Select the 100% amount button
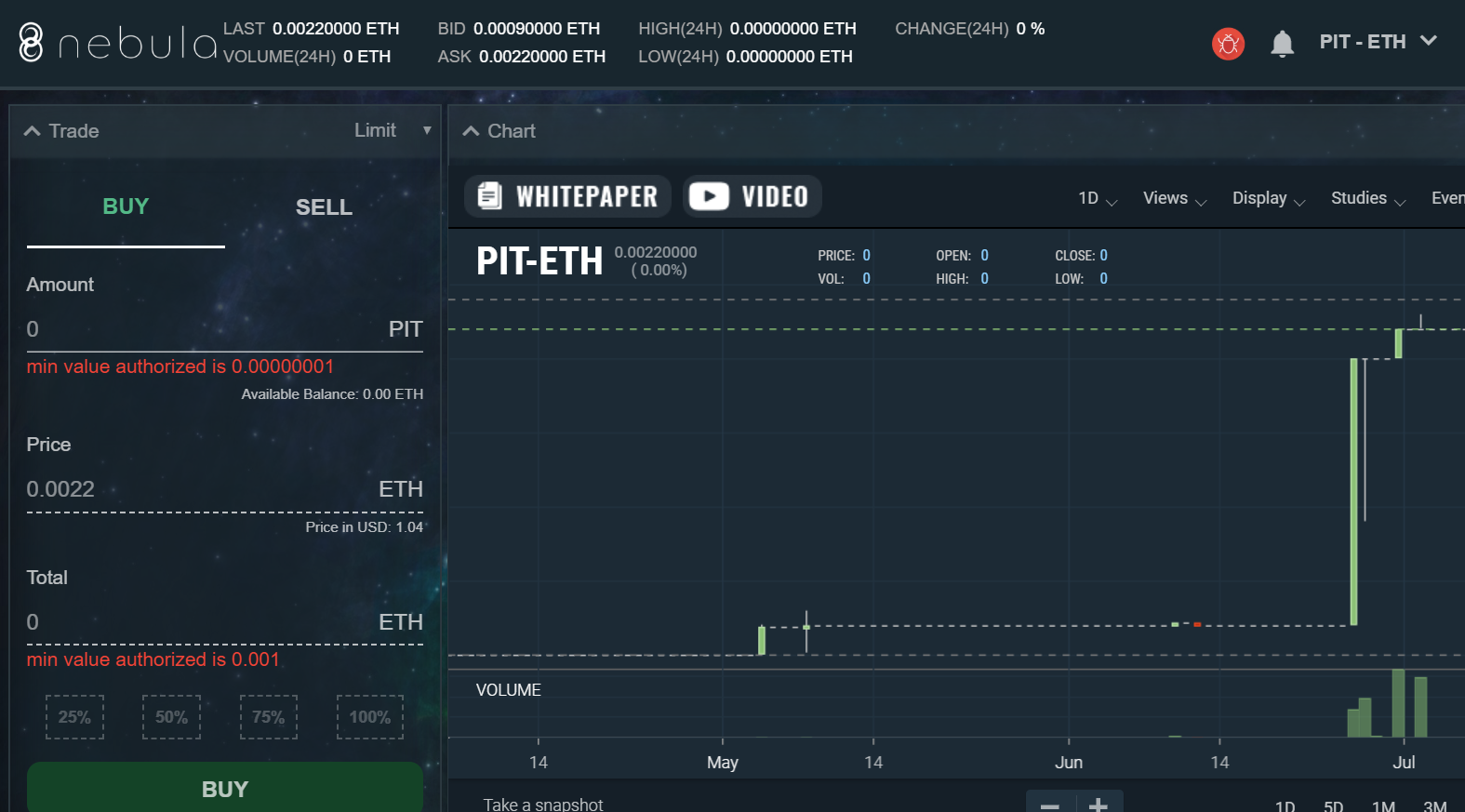 tap(370, 717)
